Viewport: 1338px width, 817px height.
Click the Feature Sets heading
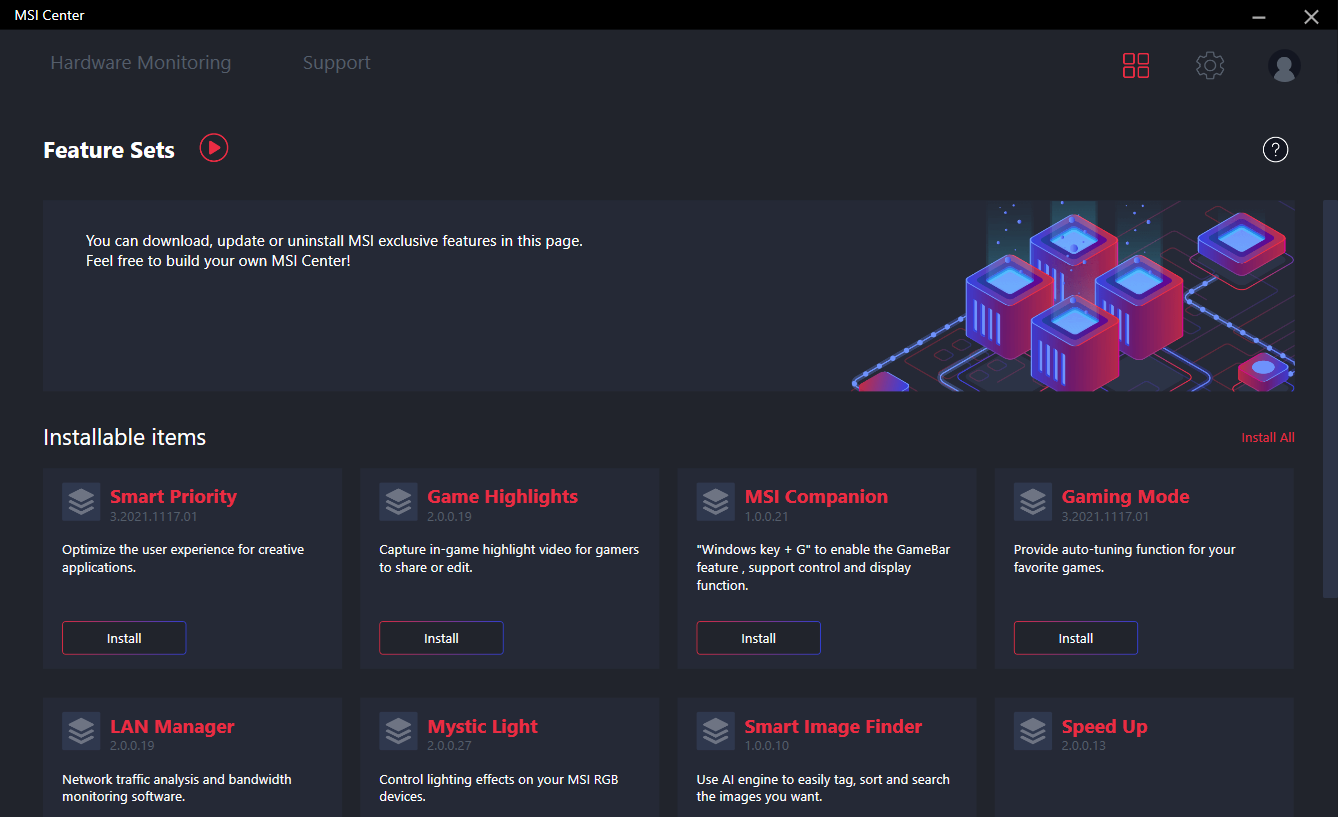(x=109, y=150)
